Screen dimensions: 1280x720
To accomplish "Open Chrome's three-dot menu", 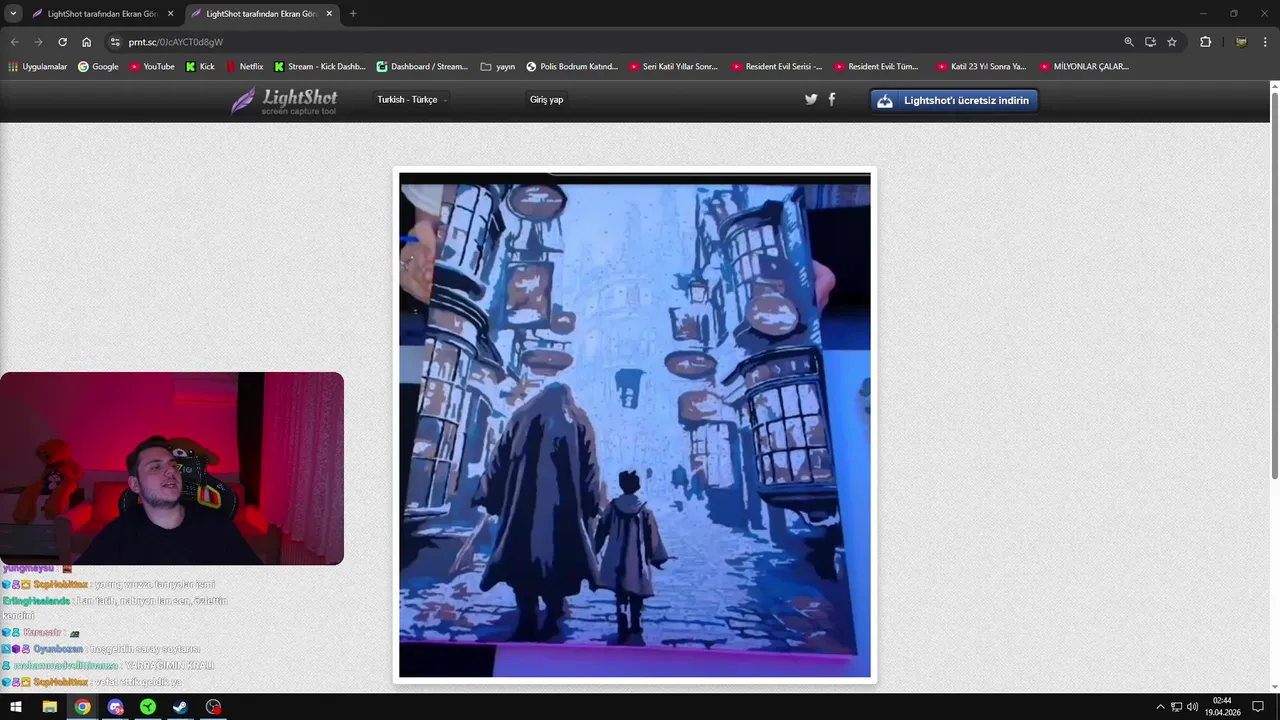I will pyautogui.click(x=1265, y=42).
